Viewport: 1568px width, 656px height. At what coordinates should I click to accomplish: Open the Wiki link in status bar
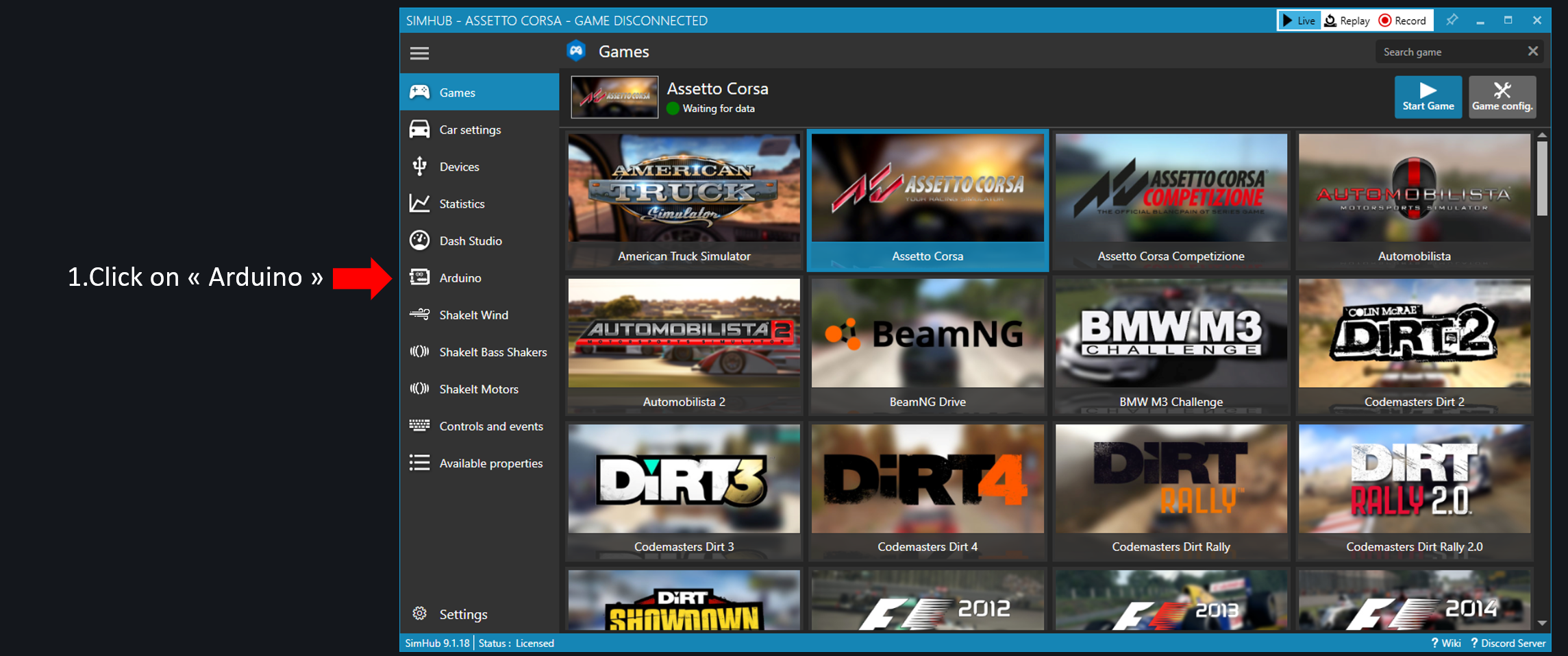click(x=1446, y=643)
